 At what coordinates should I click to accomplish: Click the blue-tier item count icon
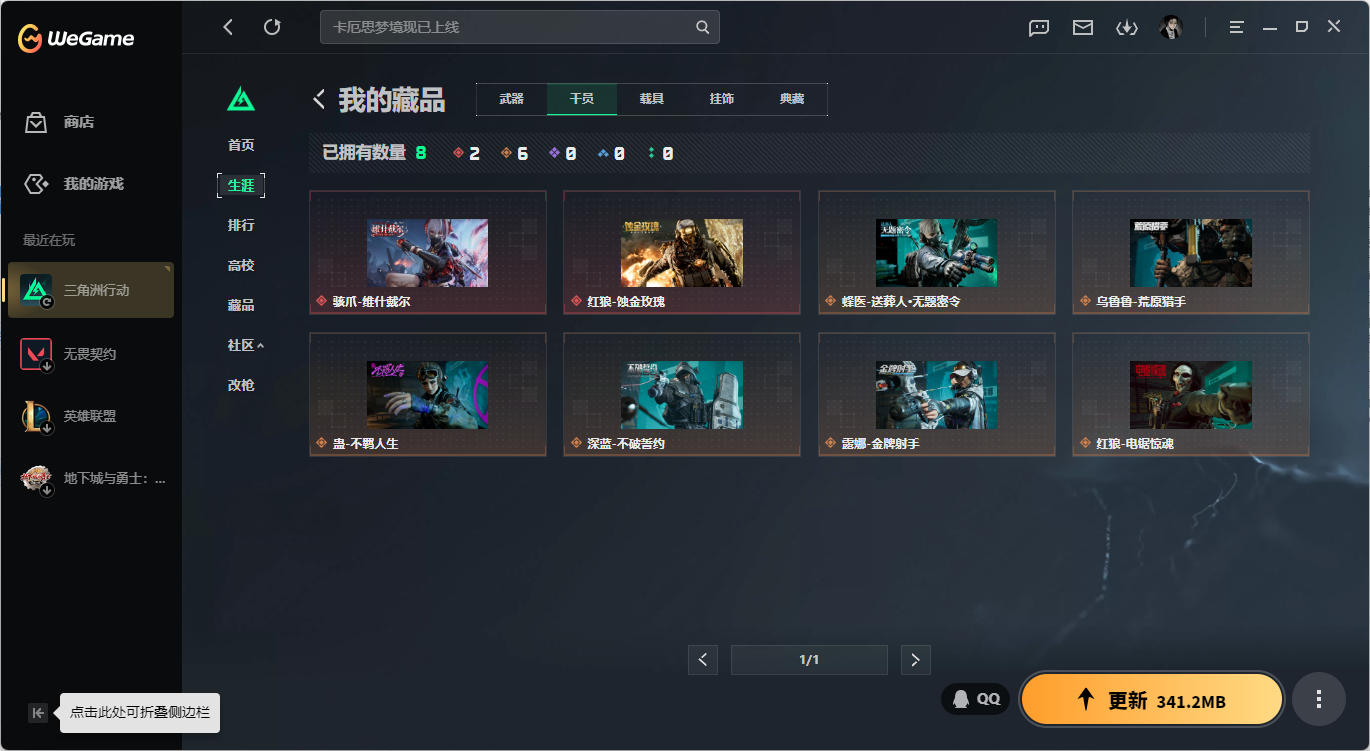click(x=603, y=153)
